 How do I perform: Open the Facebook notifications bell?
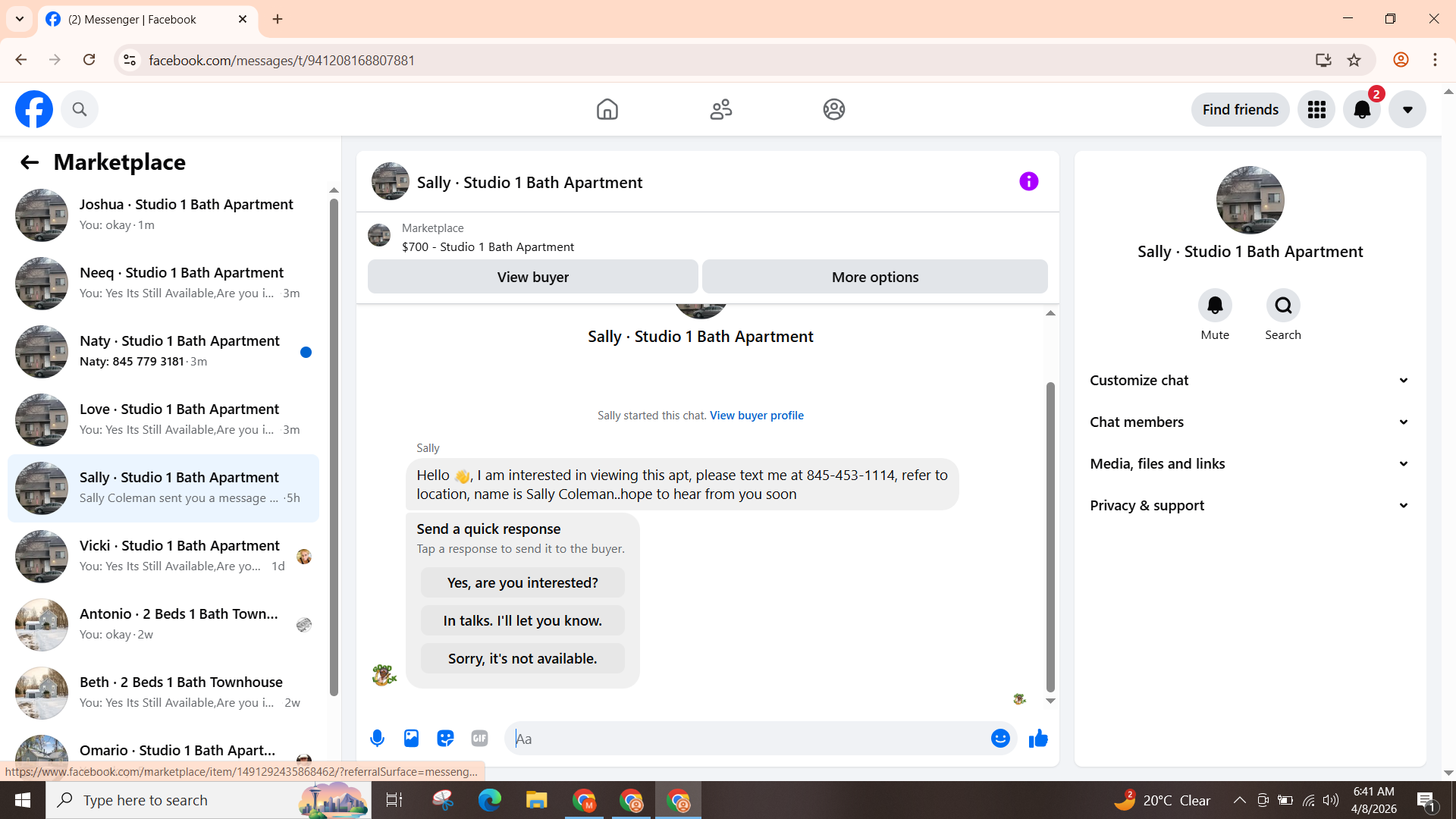pyautogui.click(x=1362, y=110)
